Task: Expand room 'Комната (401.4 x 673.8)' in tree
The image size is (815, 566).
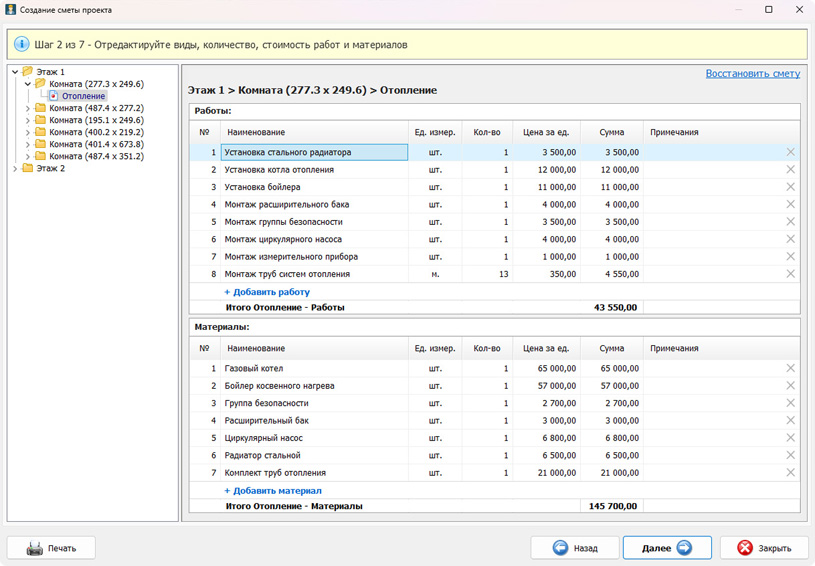Action: (x=28, y=144)
